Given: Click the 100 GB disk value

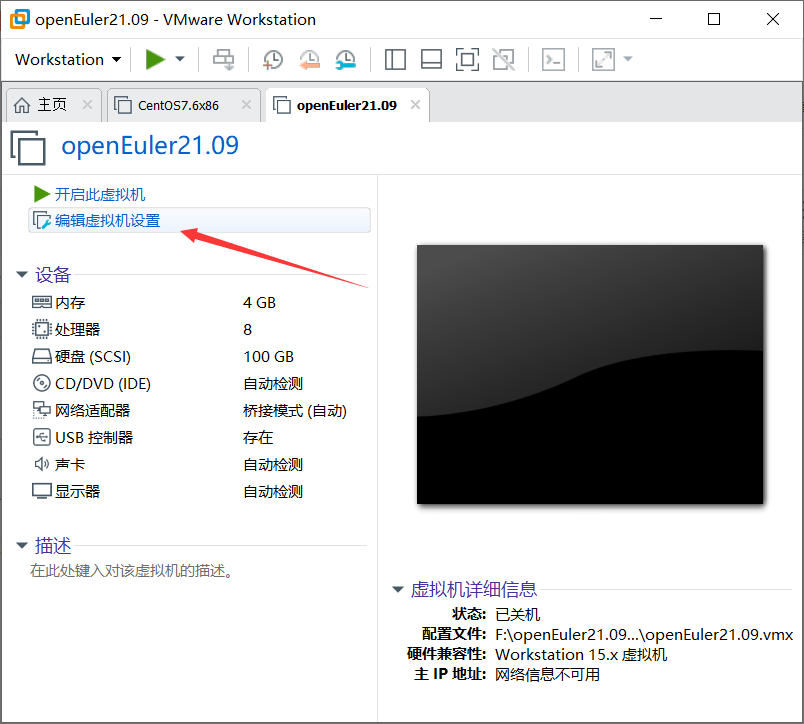Looking at the screenshot, I should (269, 356).
